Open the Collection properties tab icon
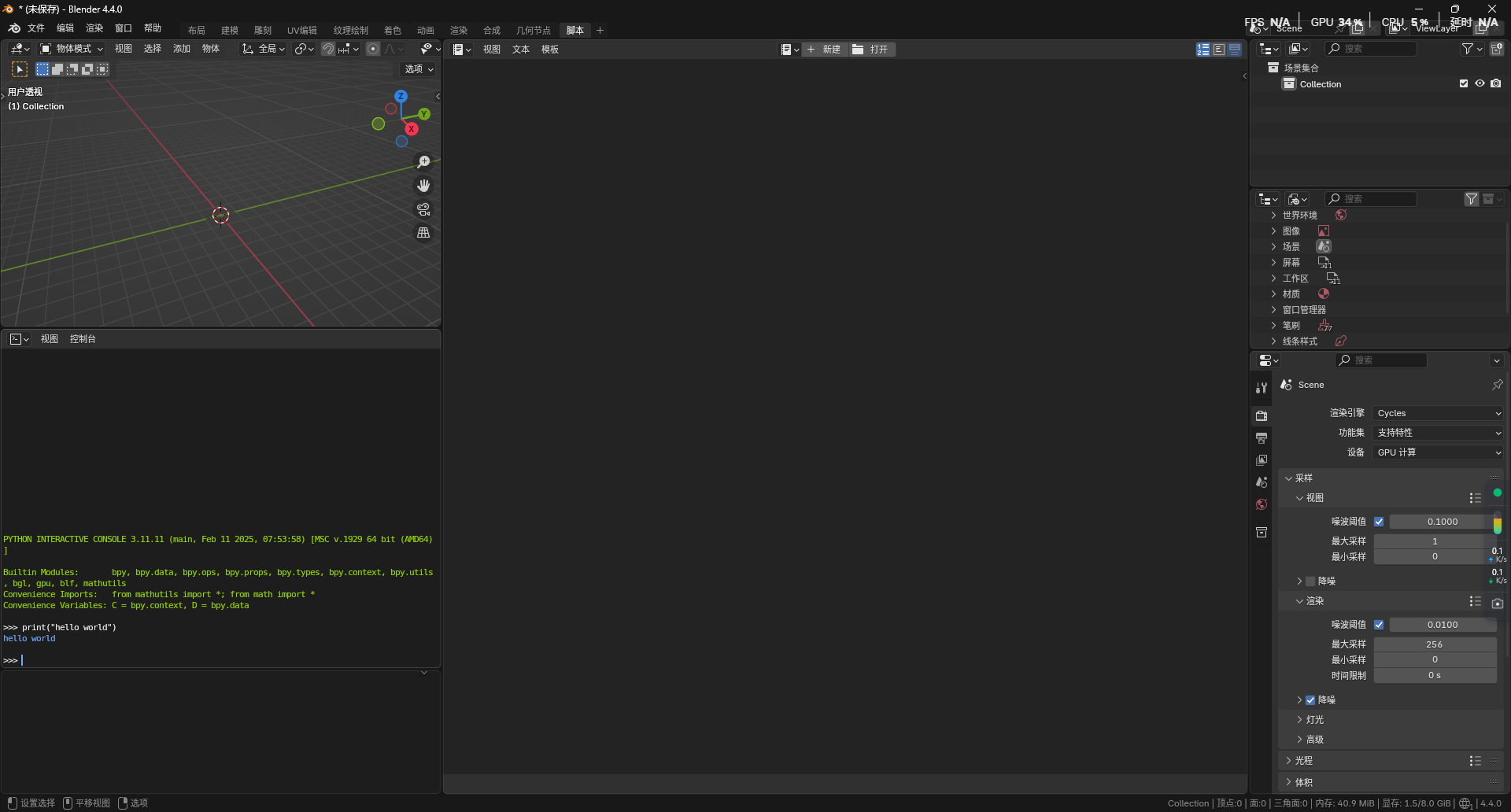1511x812 pixels. 1262,532
